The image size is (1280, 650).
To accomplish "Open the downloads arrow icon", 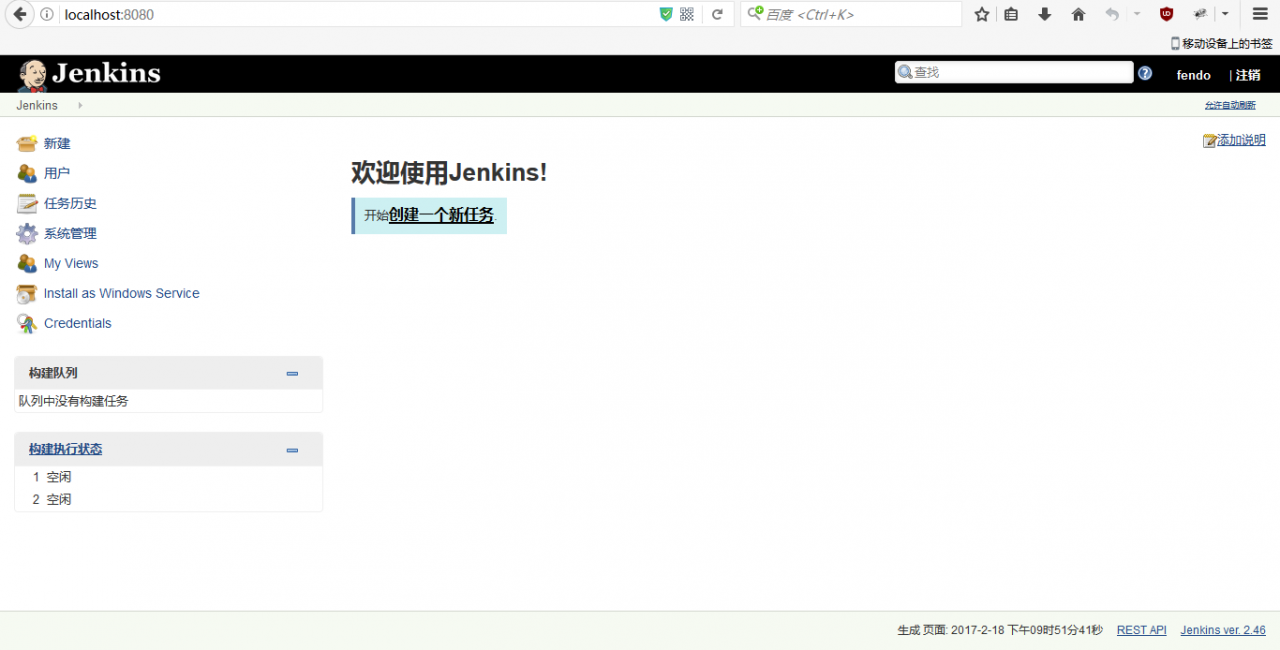I will tap(1045, 14).
